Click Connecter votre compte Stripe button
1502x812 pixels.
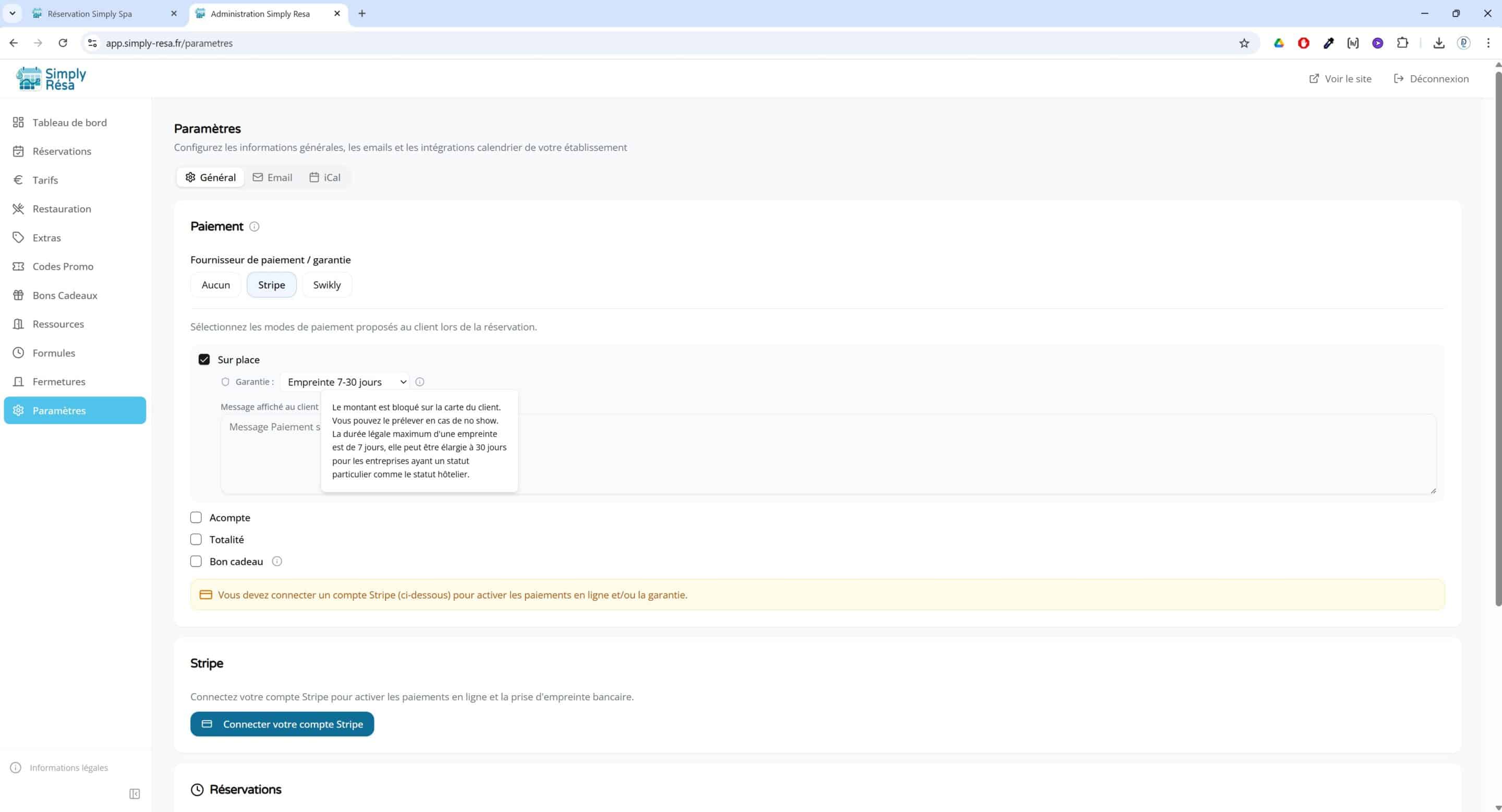click(x=282, y=724)
